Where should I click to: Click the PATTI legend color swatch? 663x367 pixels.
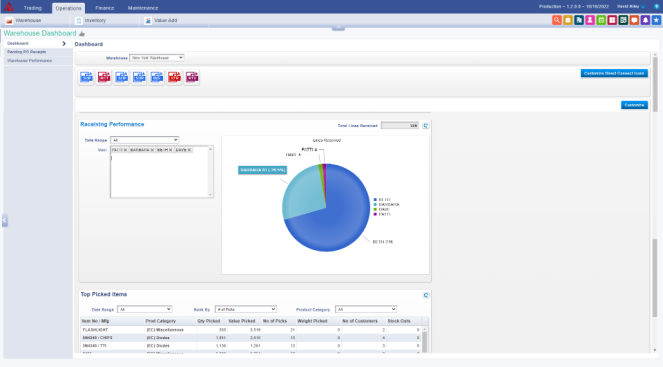click(x=375, y=214)
